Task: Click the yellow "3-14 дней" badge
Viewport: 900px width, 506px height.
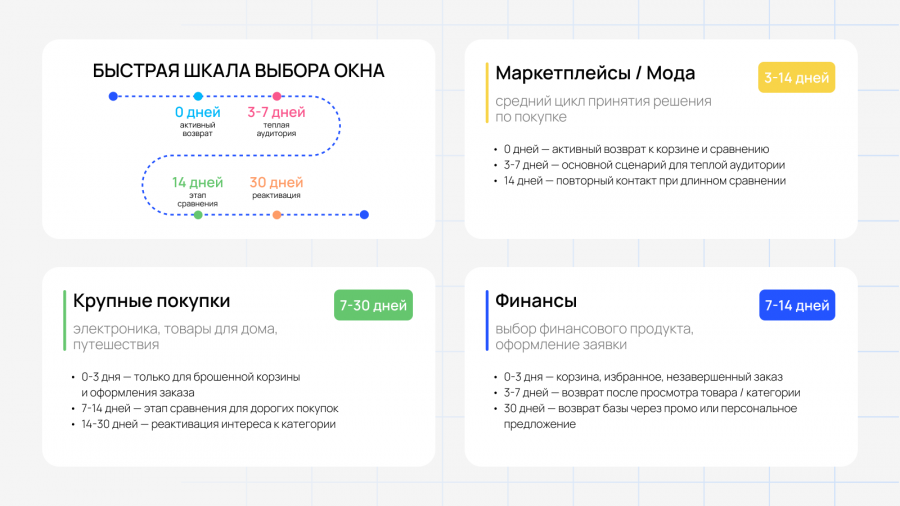Action: click(x=796, y=77)
